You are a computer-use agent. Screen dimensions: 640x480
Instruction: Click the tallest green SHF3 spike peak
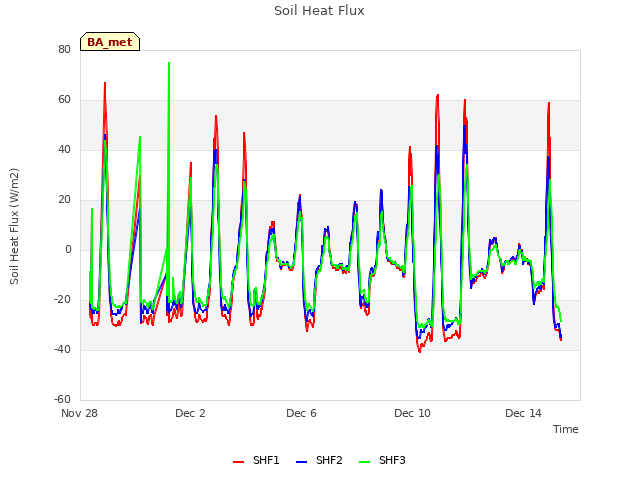tap(169, 63)
